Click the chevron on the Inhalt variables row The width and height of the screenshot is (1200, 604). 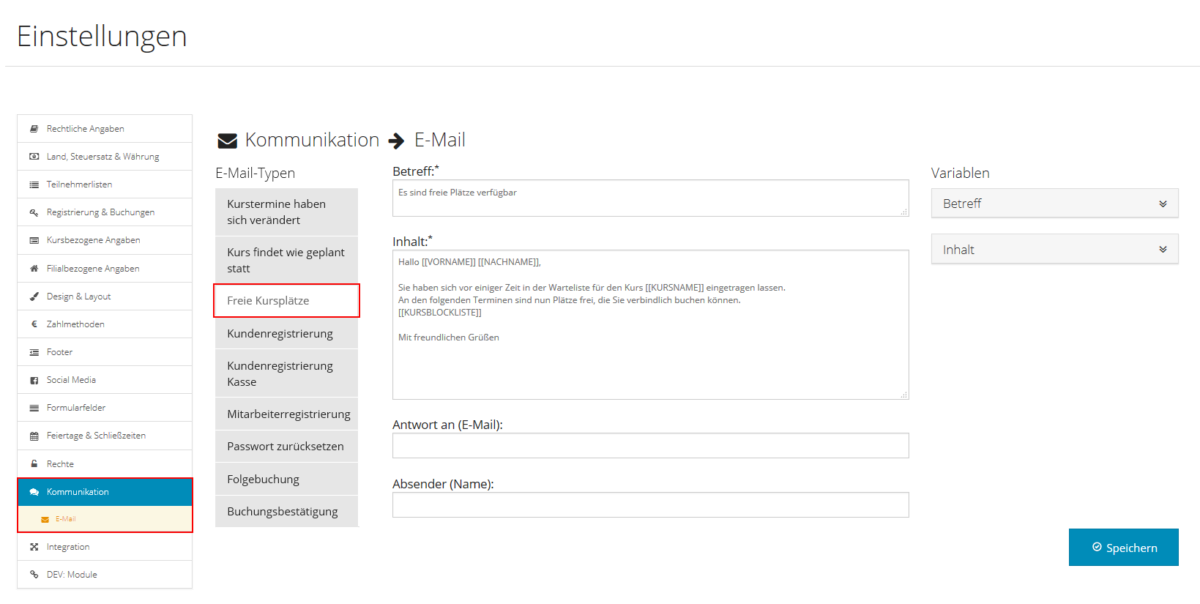click(x=1163, y=250)
